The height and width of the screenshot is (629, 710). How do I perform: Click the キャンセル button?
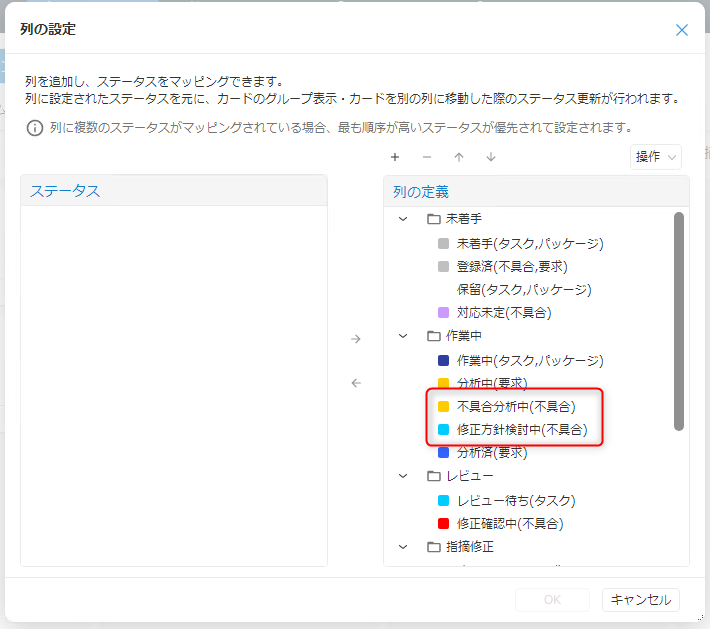point(641,600)
